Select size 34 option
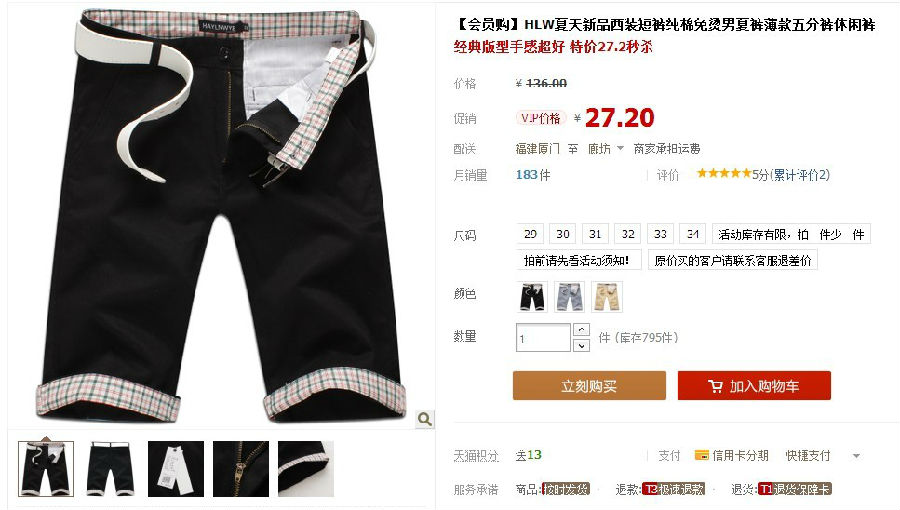The width and height of the screenshot is (900, 510). click(693, 234)
